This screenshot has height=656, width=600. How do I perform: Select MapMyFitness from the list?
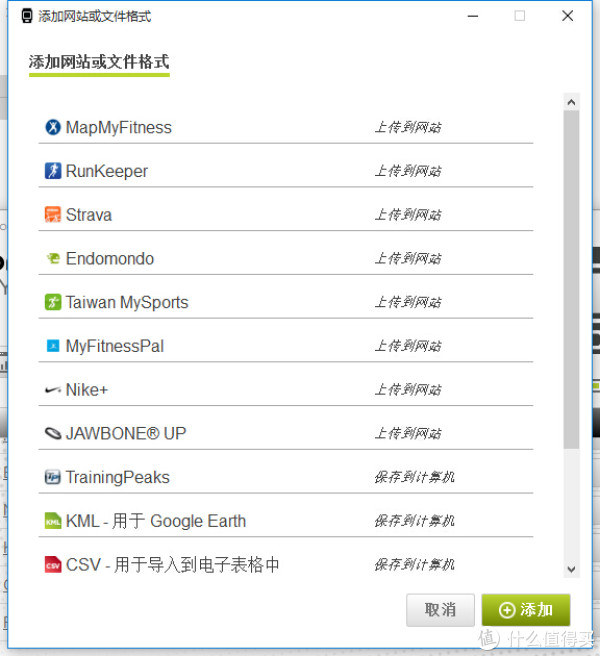pos(286,127)
